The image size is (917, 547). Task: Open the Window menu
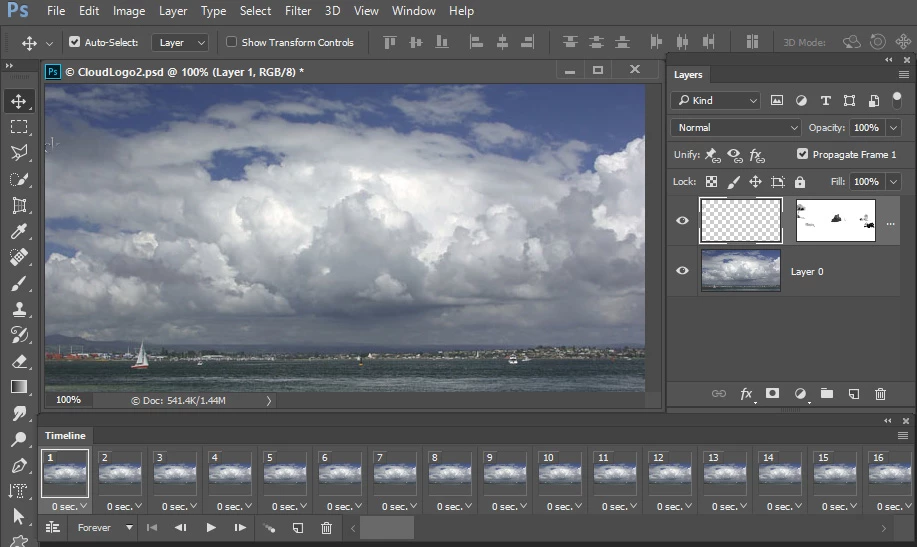[413, 11]
